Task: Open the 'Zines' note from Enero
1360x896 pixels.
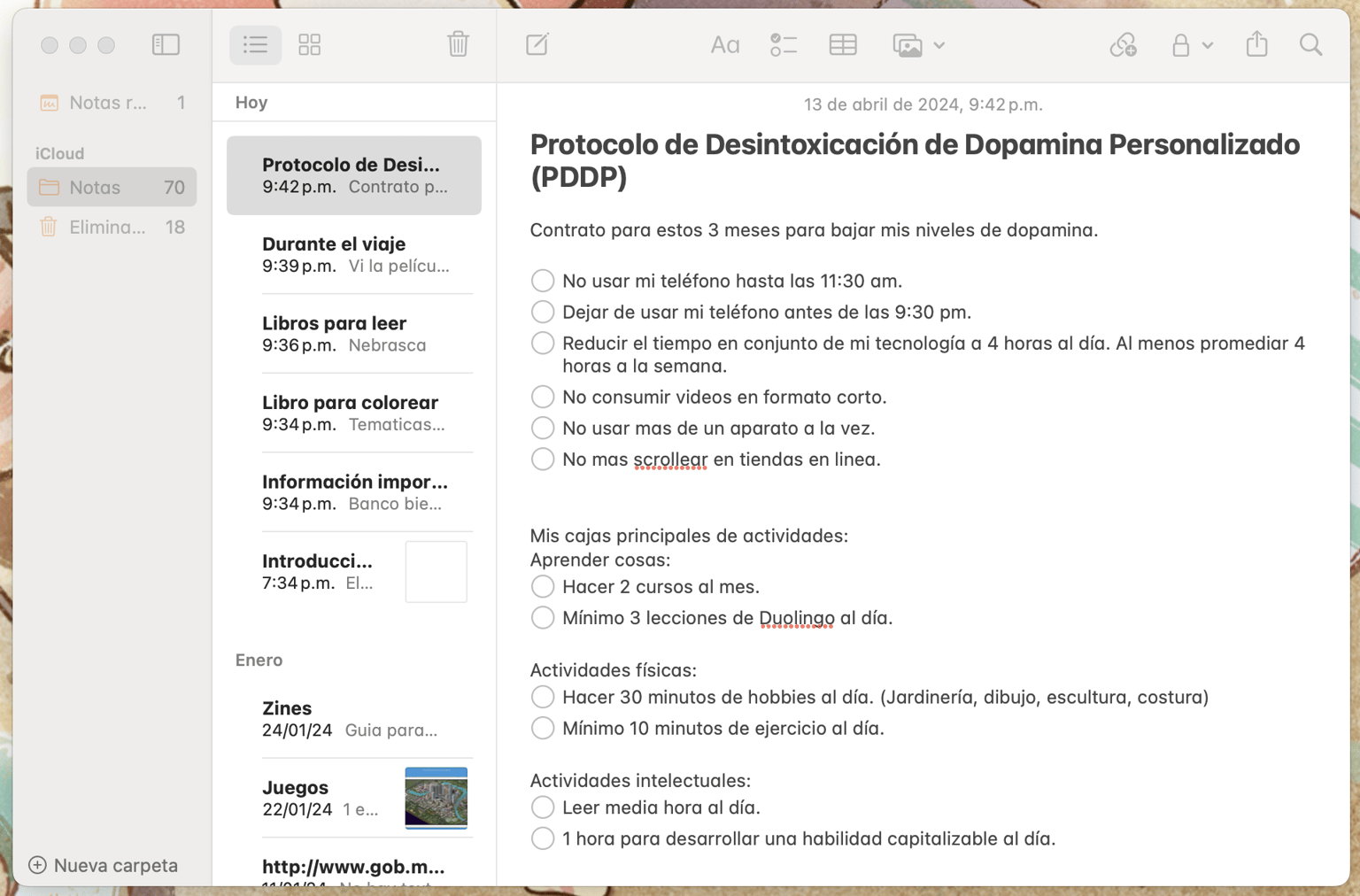Action: (x=354, y=719)
